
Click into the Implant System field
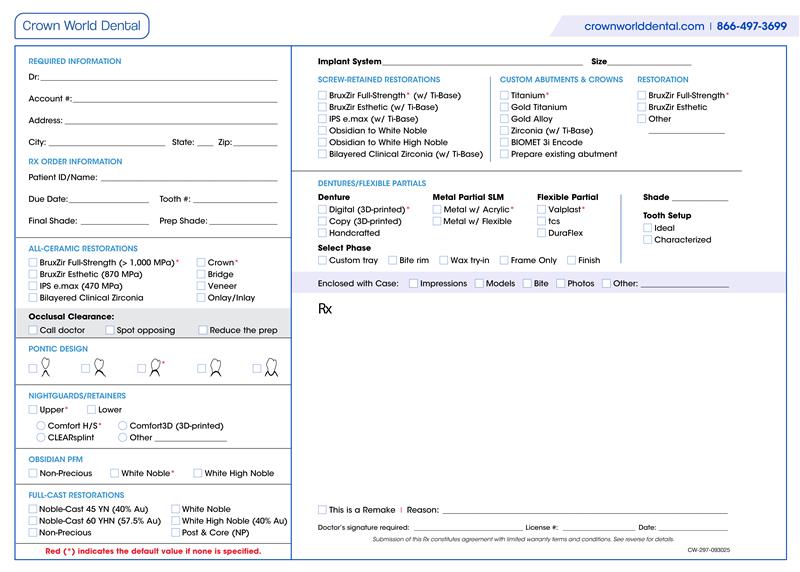tap(482, 62)
